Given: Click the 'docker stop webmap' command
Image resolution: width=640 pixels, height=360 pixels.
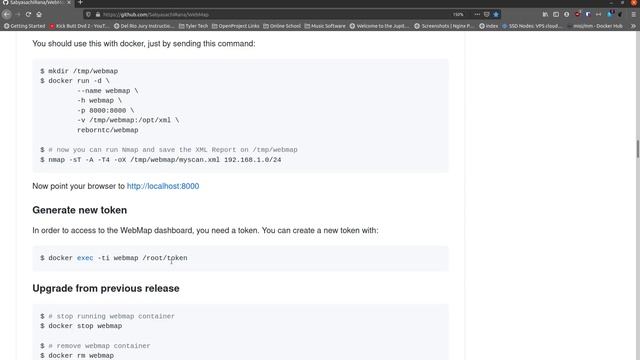Looking at the screenshot, I should [81, 326].
